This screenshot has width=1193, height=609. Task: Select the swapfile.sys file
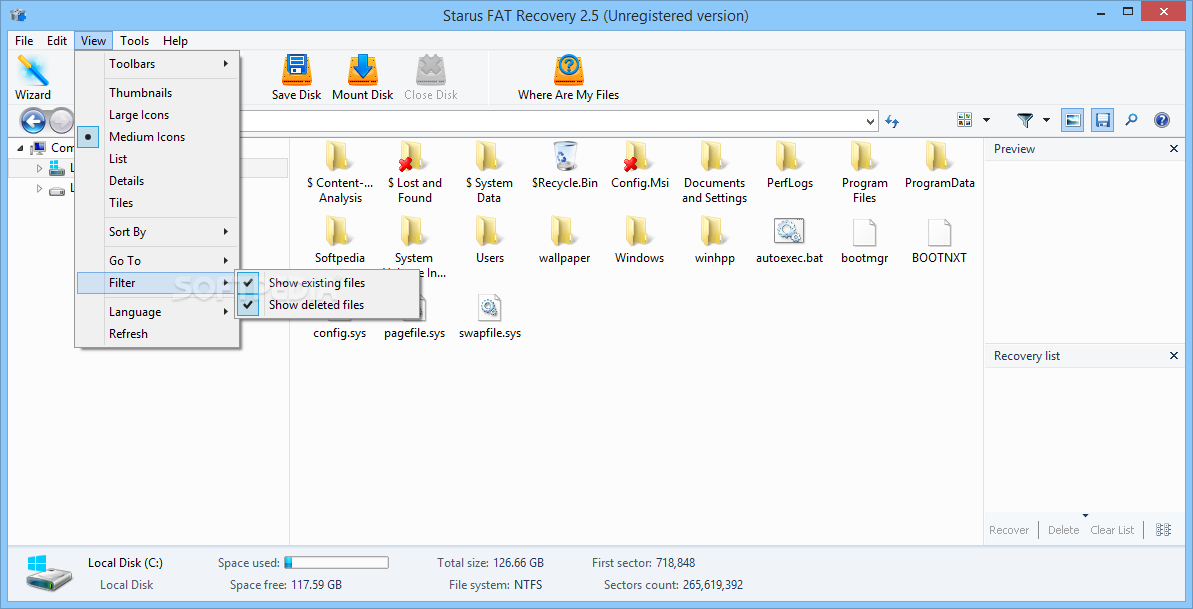point(490,316)
